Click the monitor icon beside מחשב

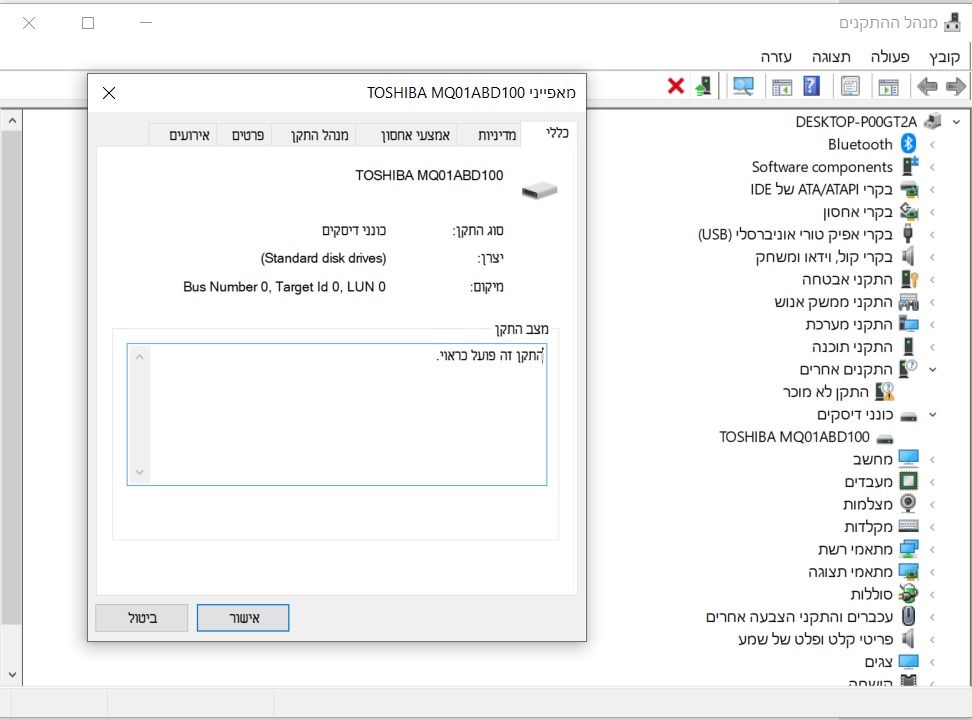point(909,458)
